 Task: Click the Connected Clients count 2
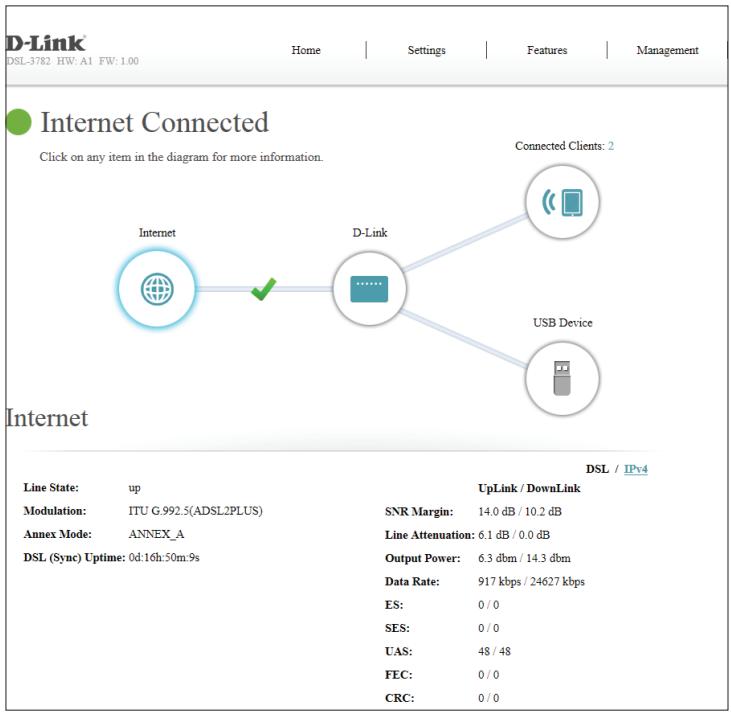tap(611, 146)
